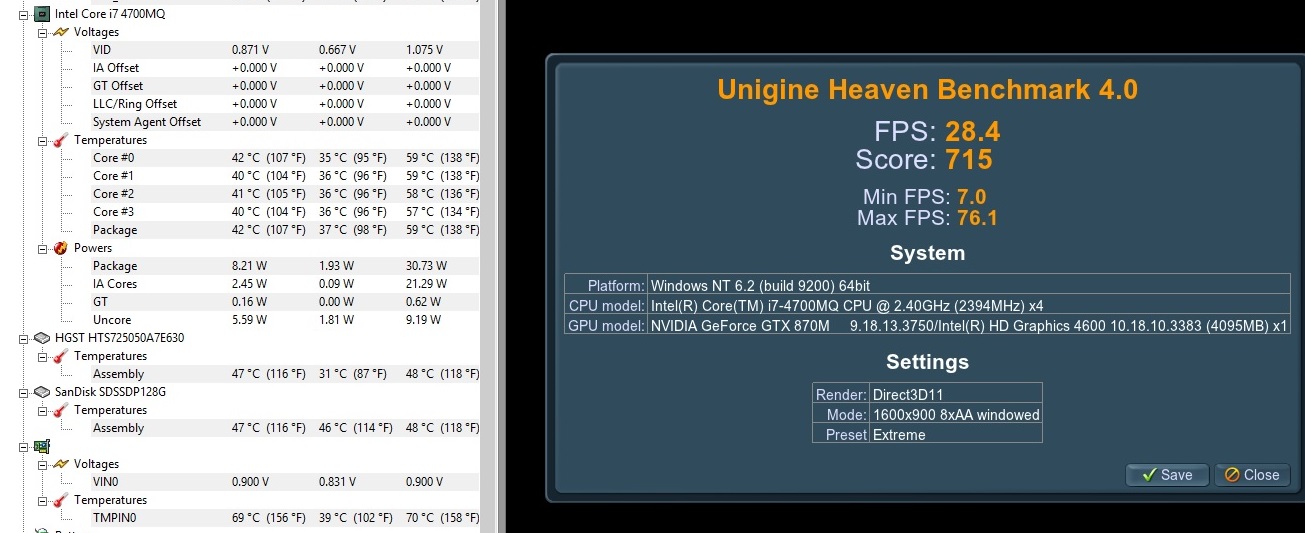Select the GT Offset row label
The width and height of the screenshot is (1305, 533).
pyautogui.click(x=118, y=86)
